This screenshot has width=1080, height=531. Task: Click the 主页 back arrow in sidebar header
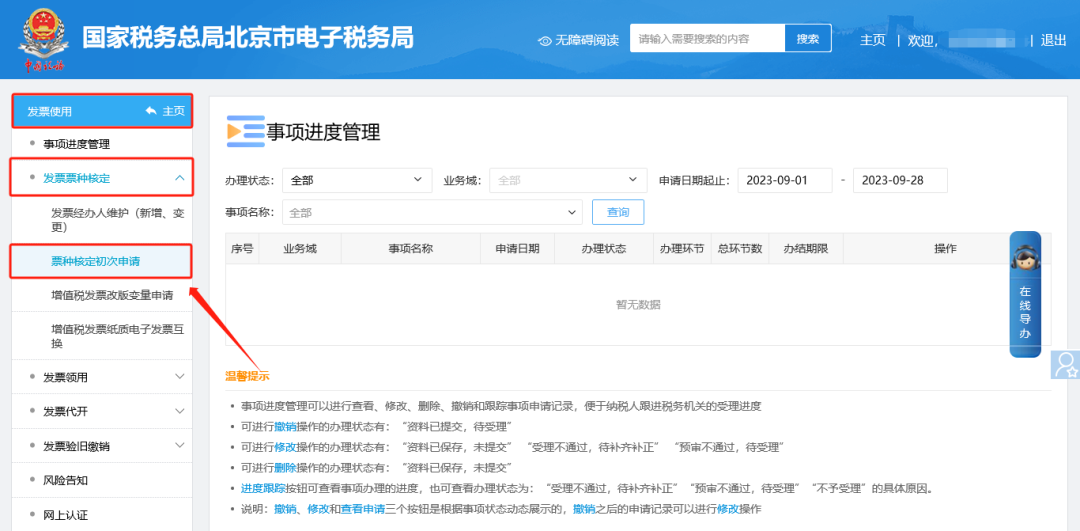point(152,111)
